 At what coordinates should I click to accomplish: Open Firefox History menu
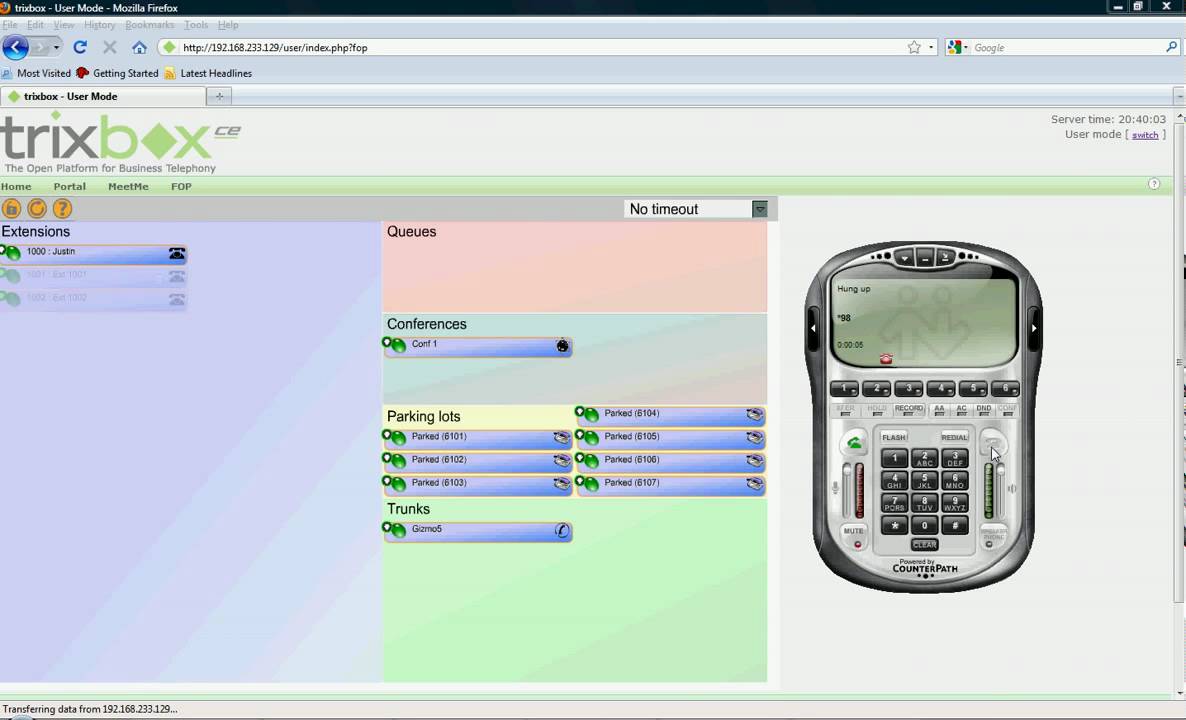click(99, 25)
